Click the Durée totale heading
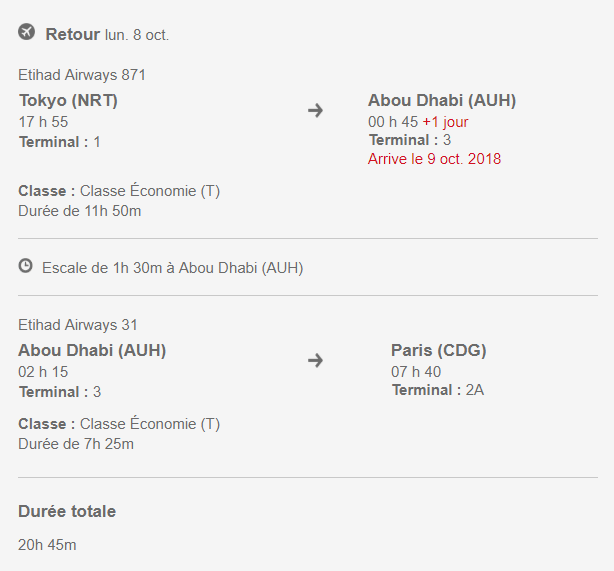 click(67, 511)
